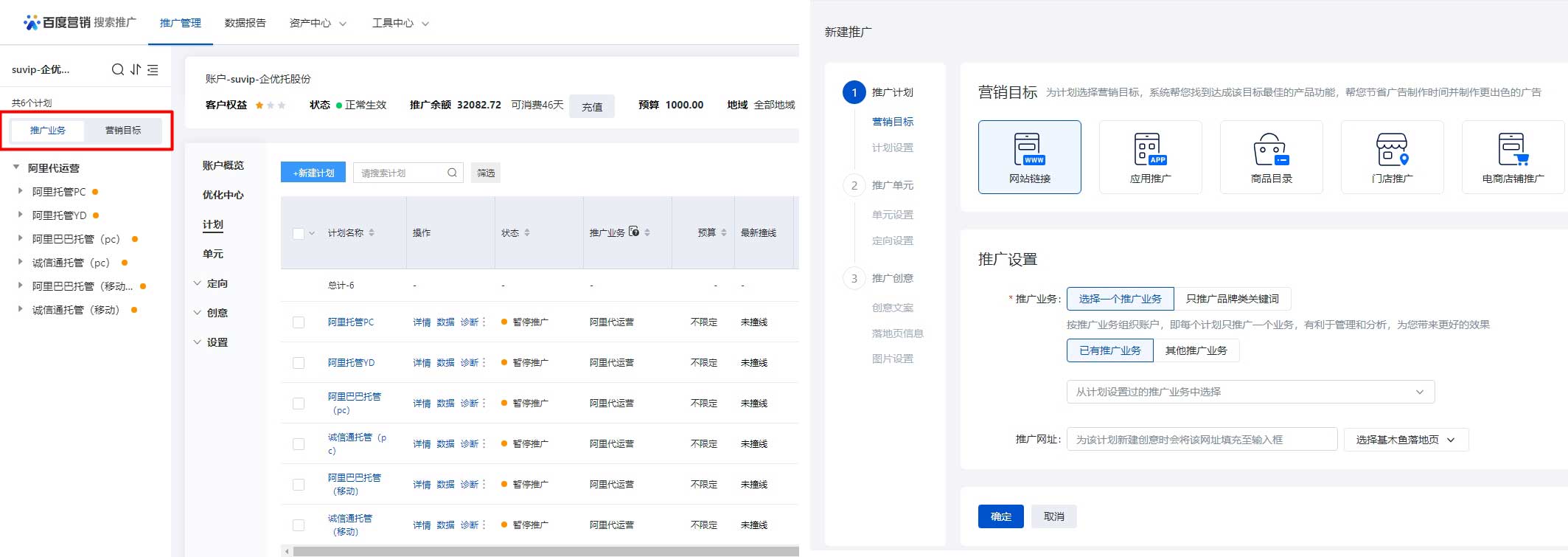Image resolution: width=1568 pixels, height=557 pixels.
Task: Select the 只推广品牌类关键词 option
Action: pos(1233,299)
